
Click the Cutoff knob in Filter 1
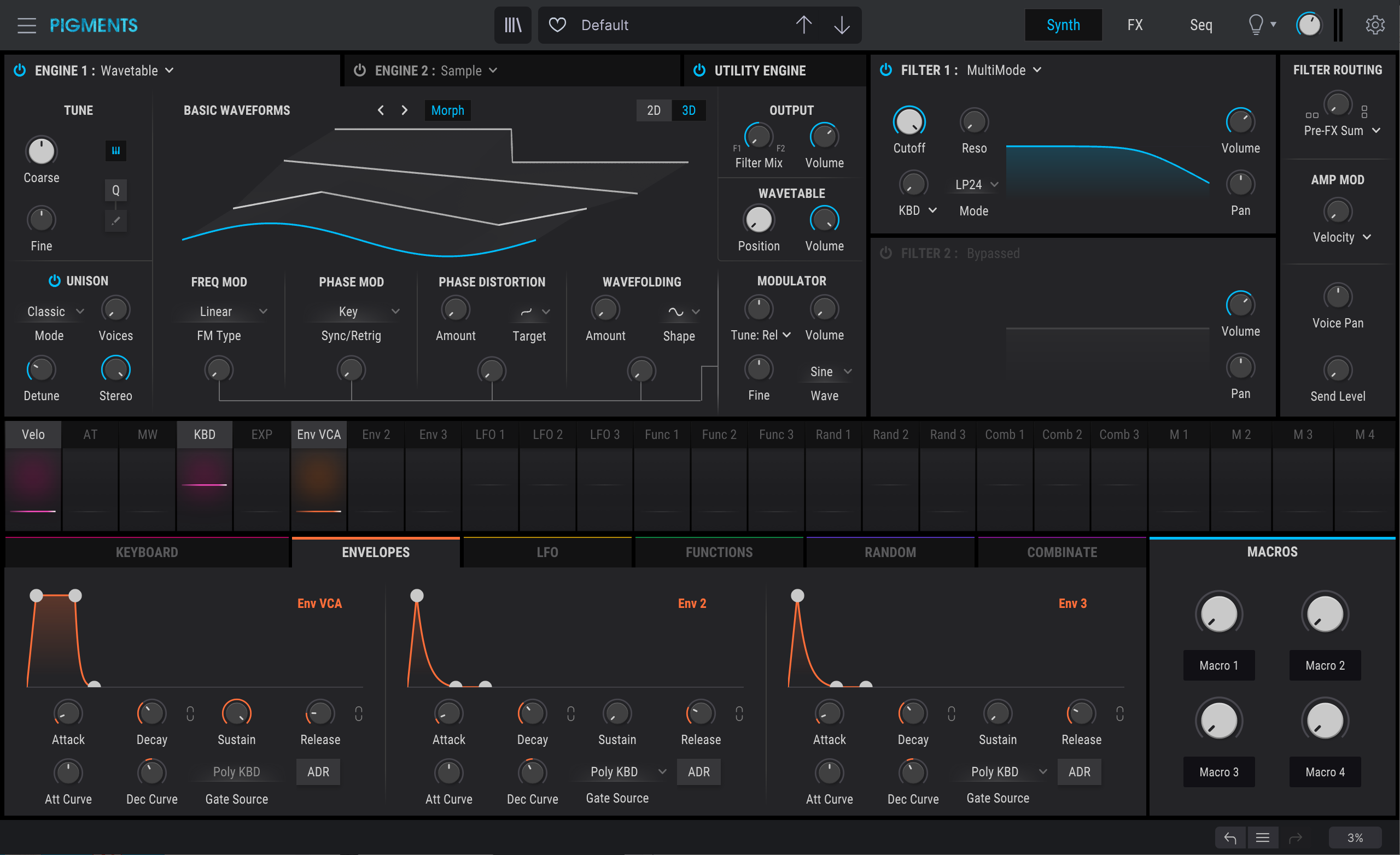[909, 121]
